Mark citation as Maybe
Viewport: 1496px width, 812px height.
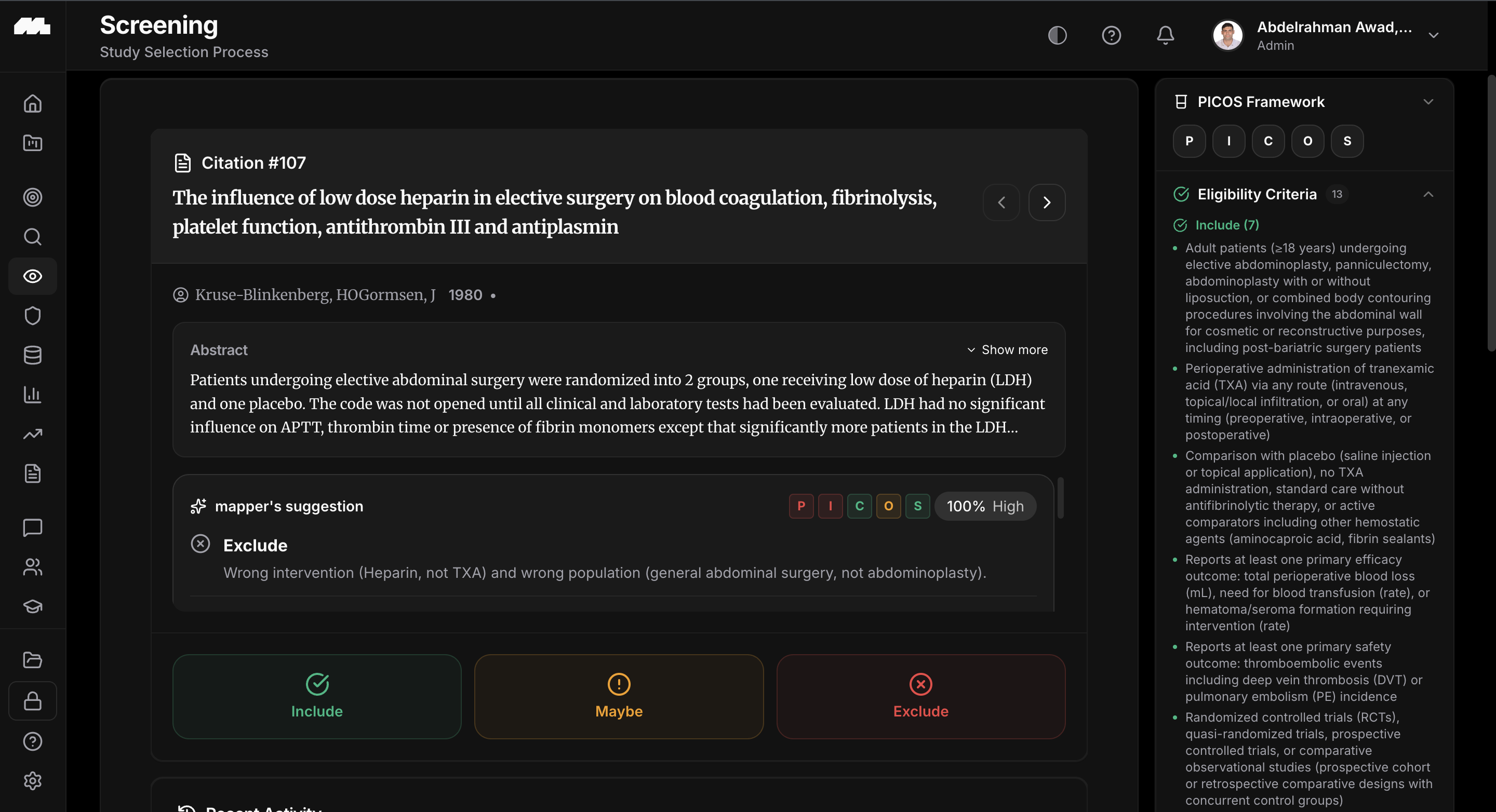(619, 697)
